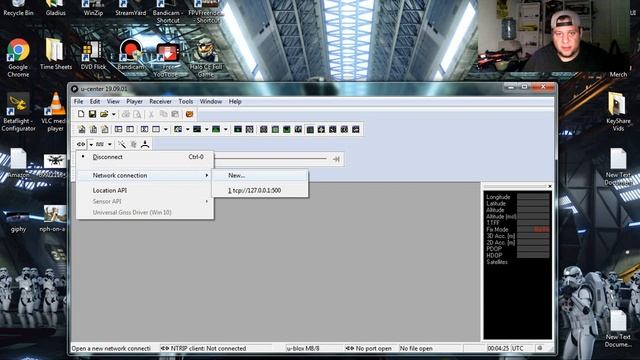Image resolution: width=640 pixels, height=360 pixels.
Task: Expand the connection port dropdown arrow
Action: tap(91, 144)
